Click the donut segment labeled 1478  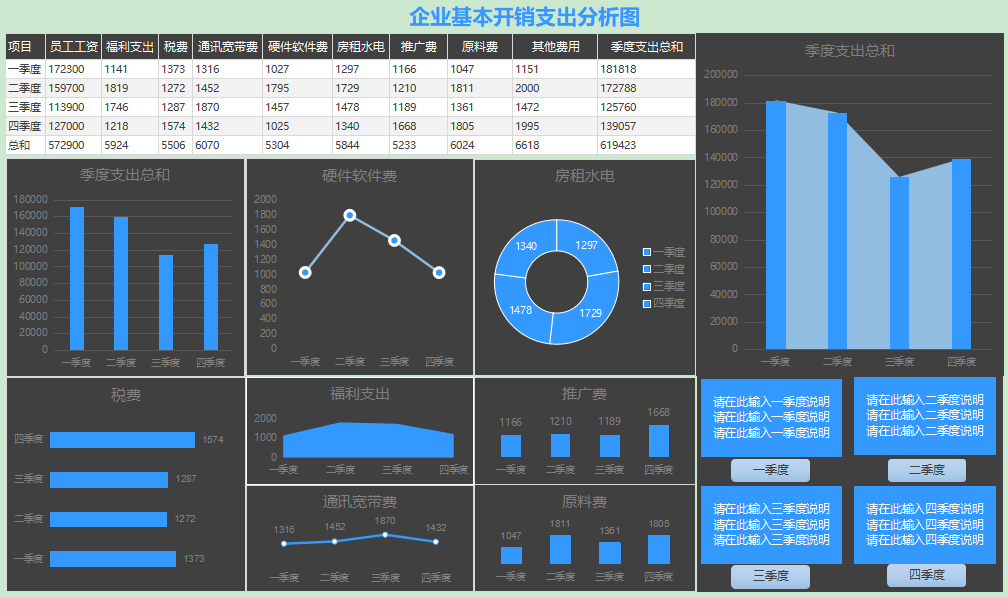point(522,311)
